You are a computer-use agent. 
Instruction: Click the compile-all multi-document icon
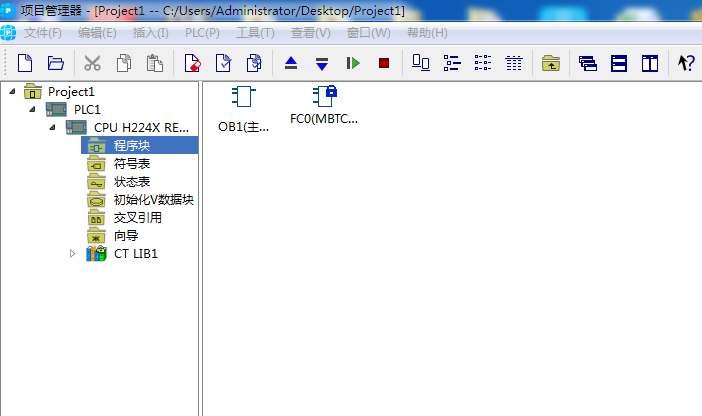click(254, 63)
